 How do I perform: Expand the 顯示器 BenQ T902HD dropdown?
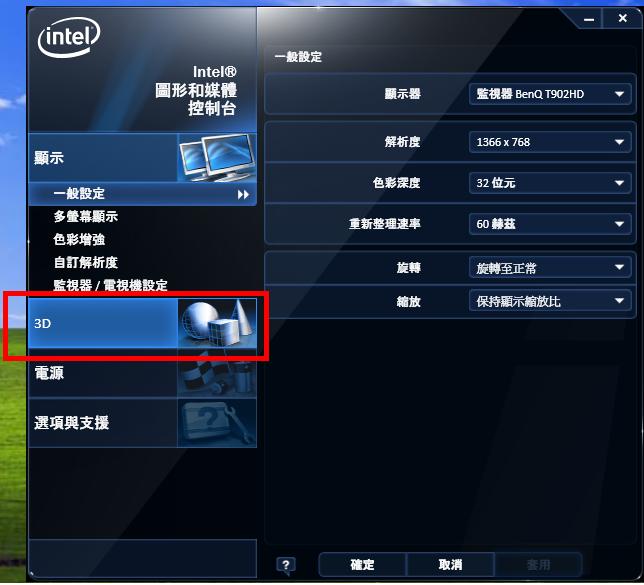pyautogui.click(x=550, y=94)
